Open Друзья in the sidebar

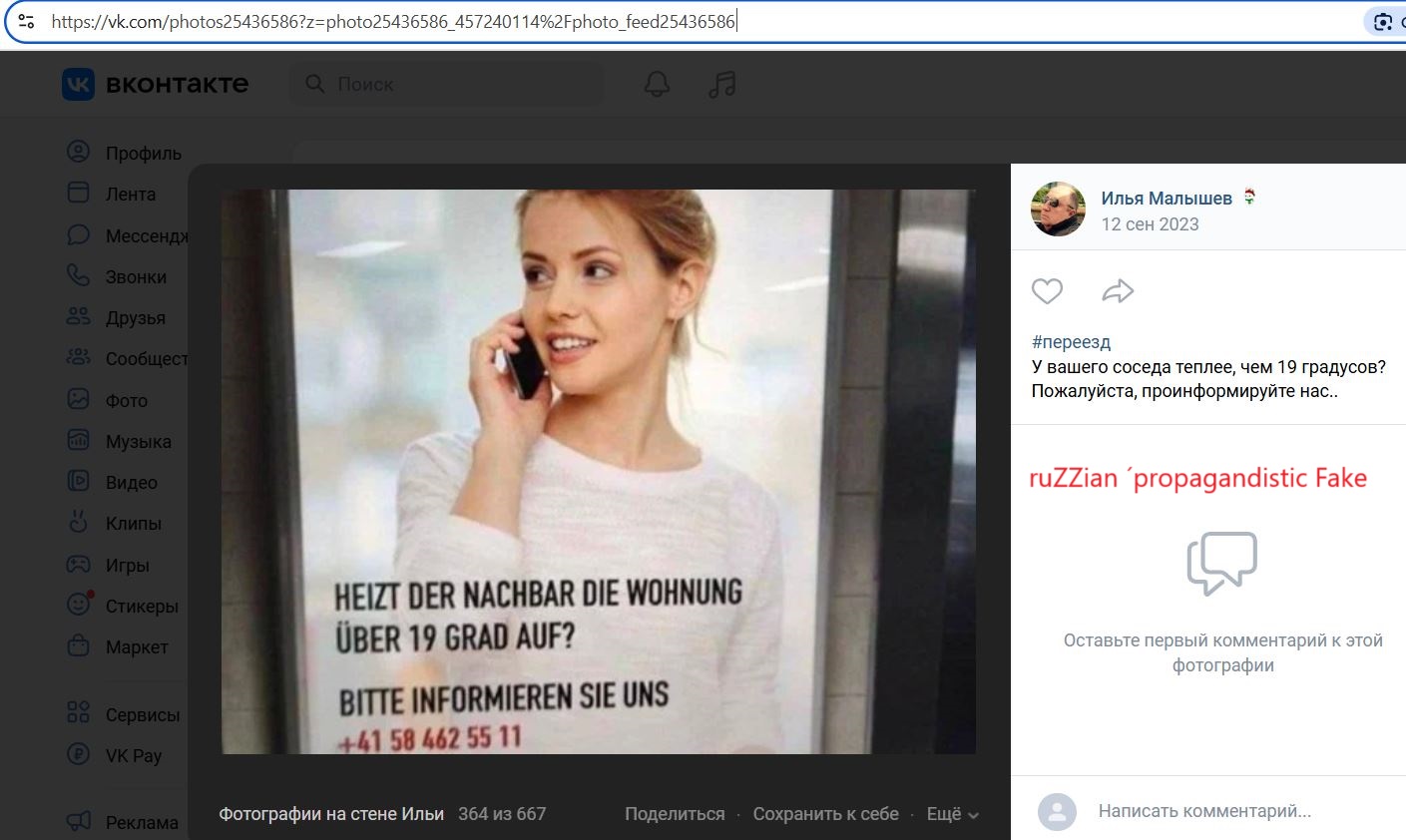tap(135, 318)
